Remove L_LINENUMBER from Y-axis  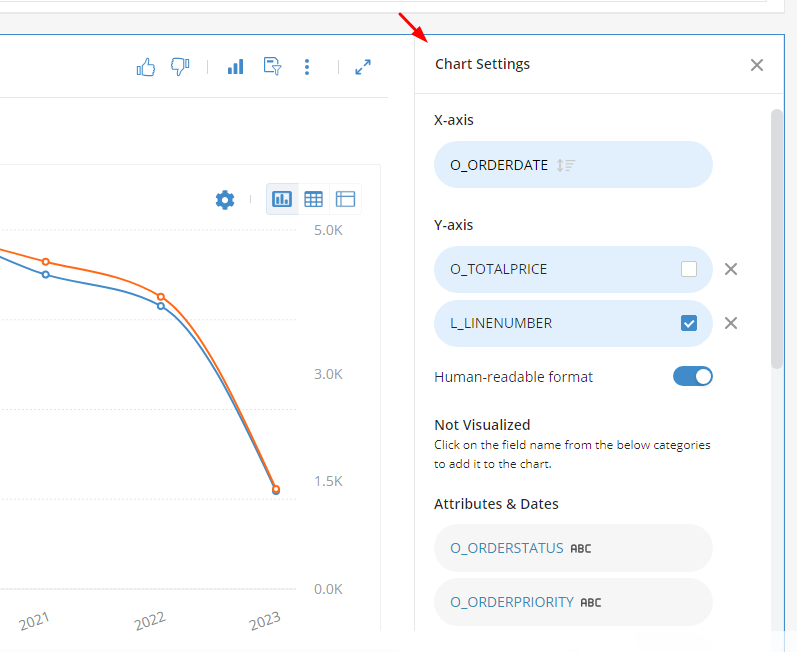(731, 323)
